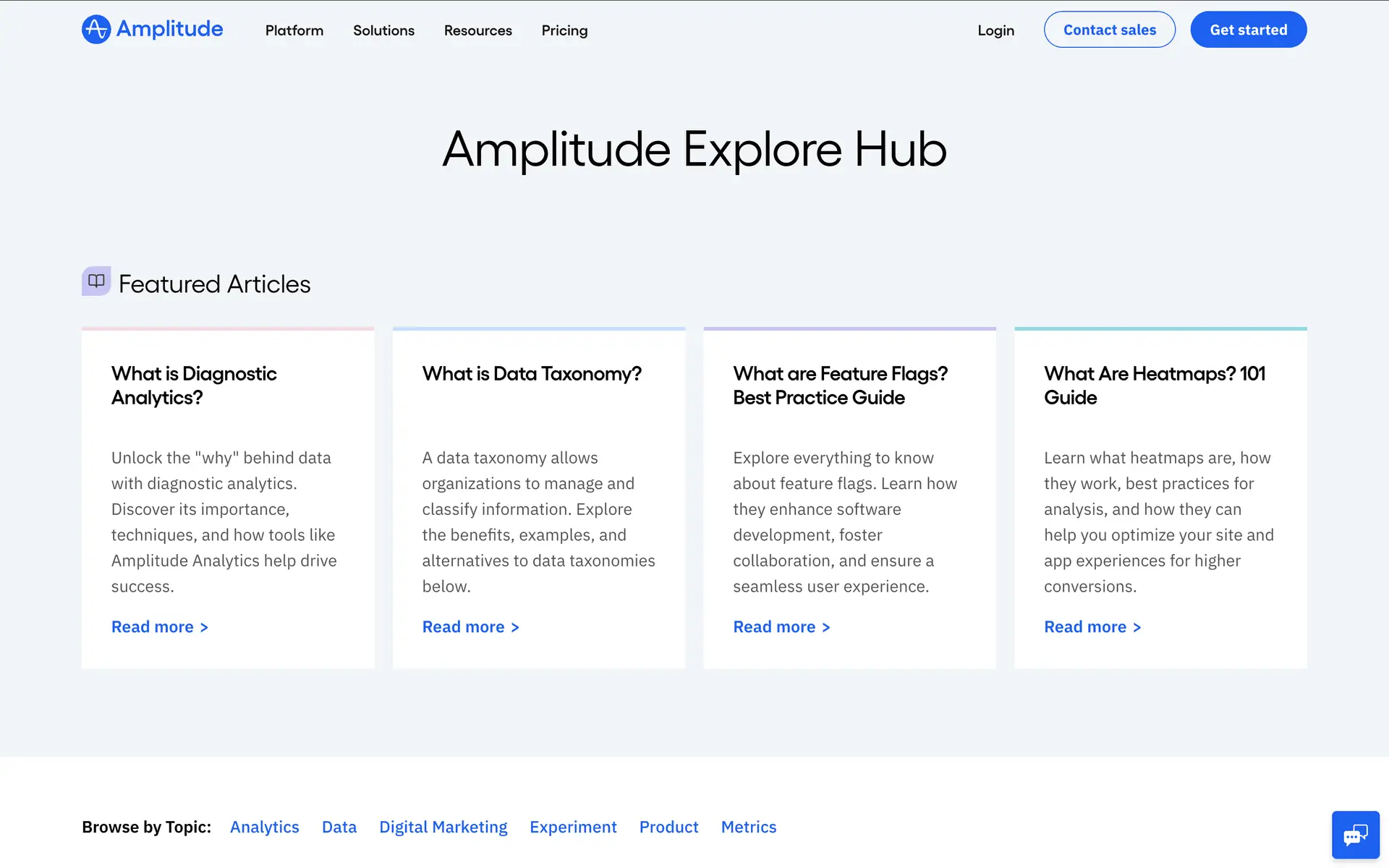Select the Experiment topic link
The height and width of the screenshot is (868, 1389).
pyautogui.click(x=573, y=827)
